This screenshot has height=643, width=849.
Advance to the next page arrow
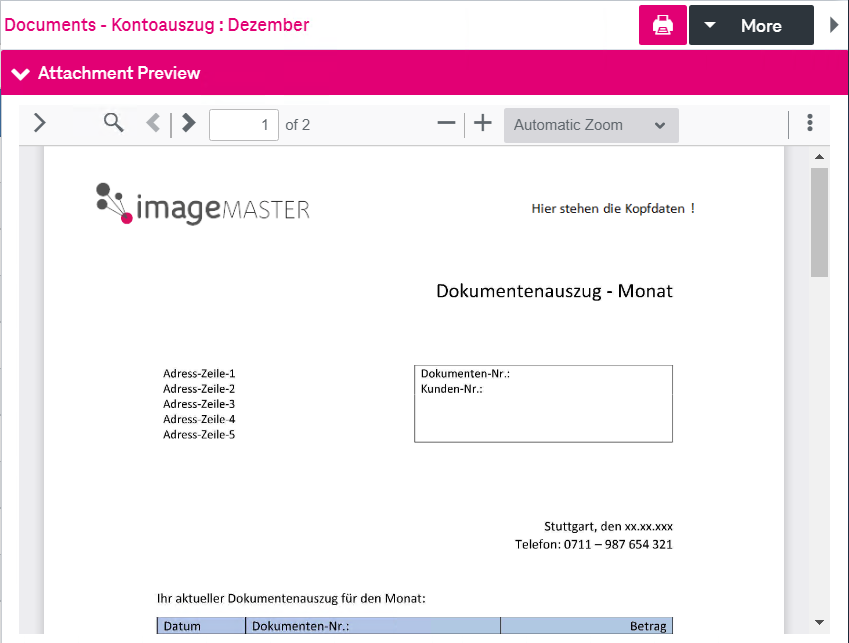pyautogui.click(x=188, y=123)
